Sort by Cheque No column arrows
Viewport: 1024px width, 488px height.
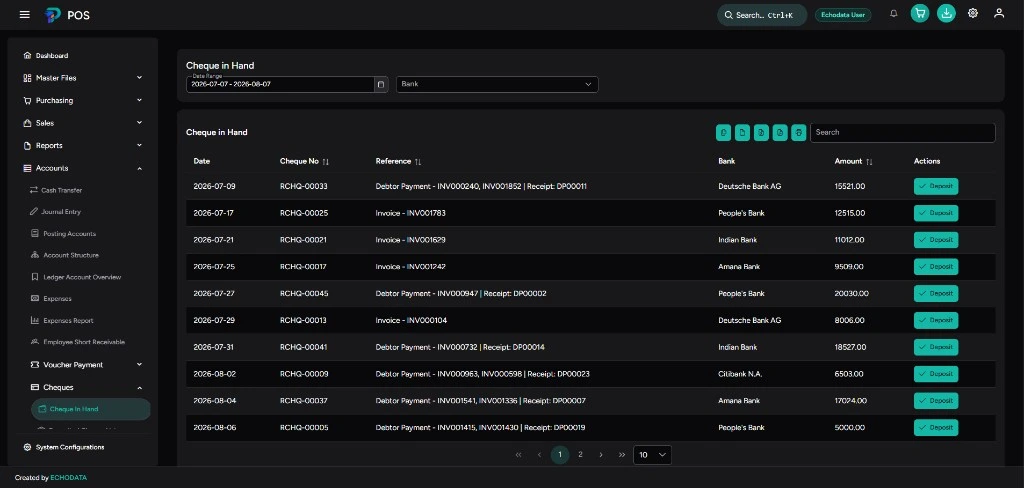click(326, 161)
